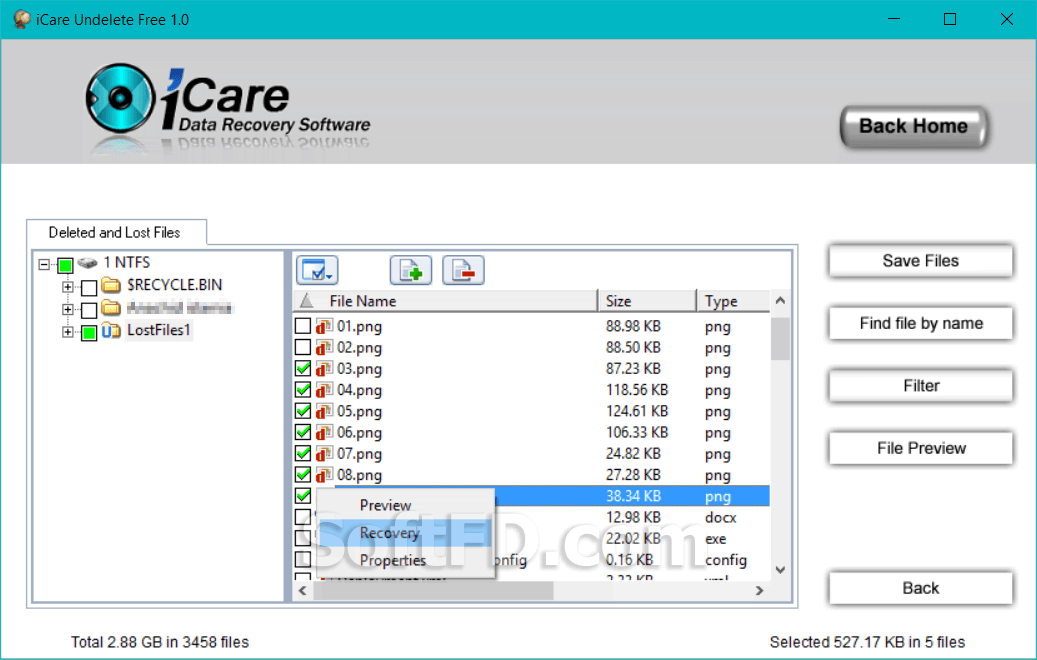The image size is (1037, 660).
Task: Select the Deleted and Lost Files tab
Action: [x=115, y=233]
